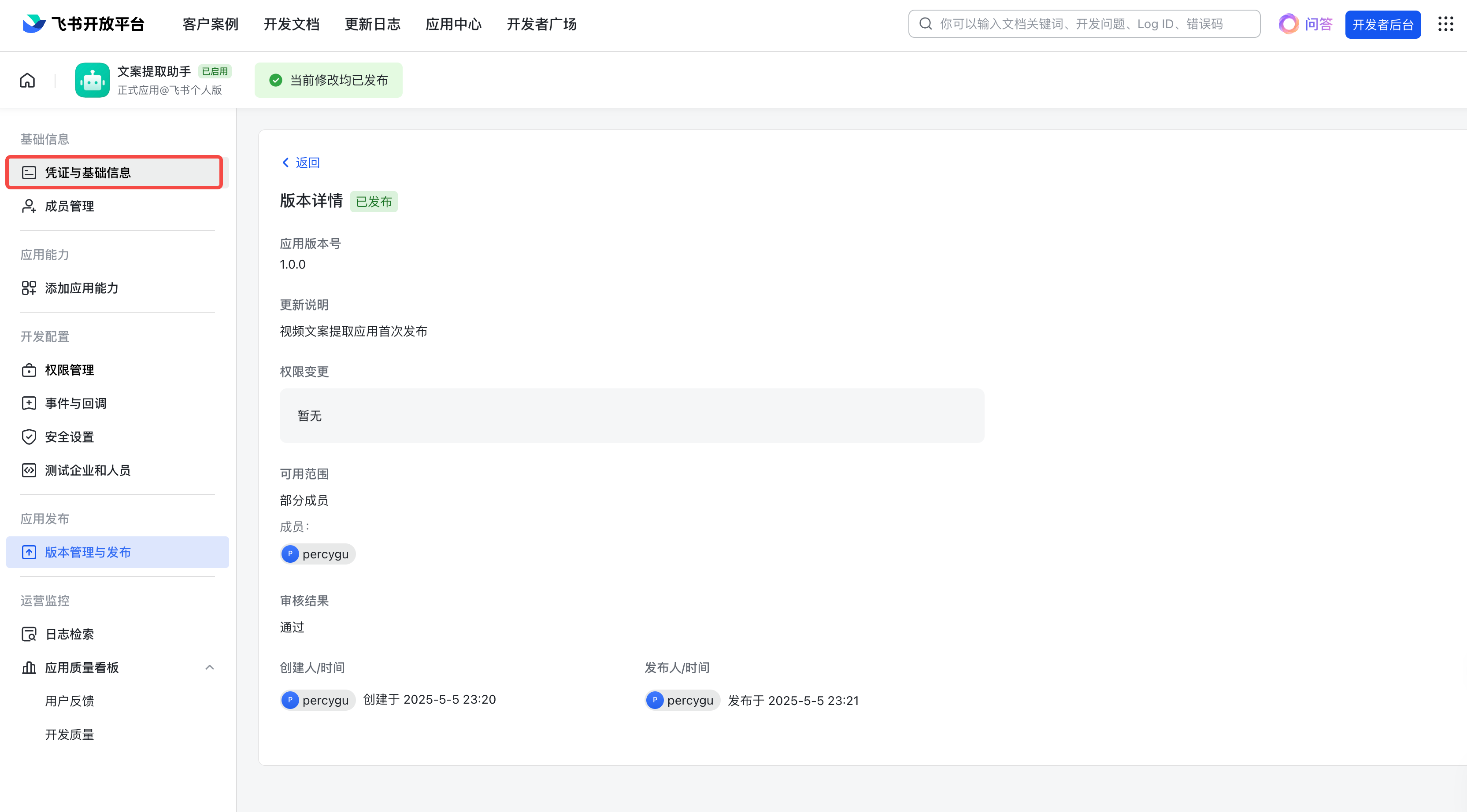Screen dimensions: 1467x812
Task: Click the 成员管理 person icon
Action: point(29,206)
